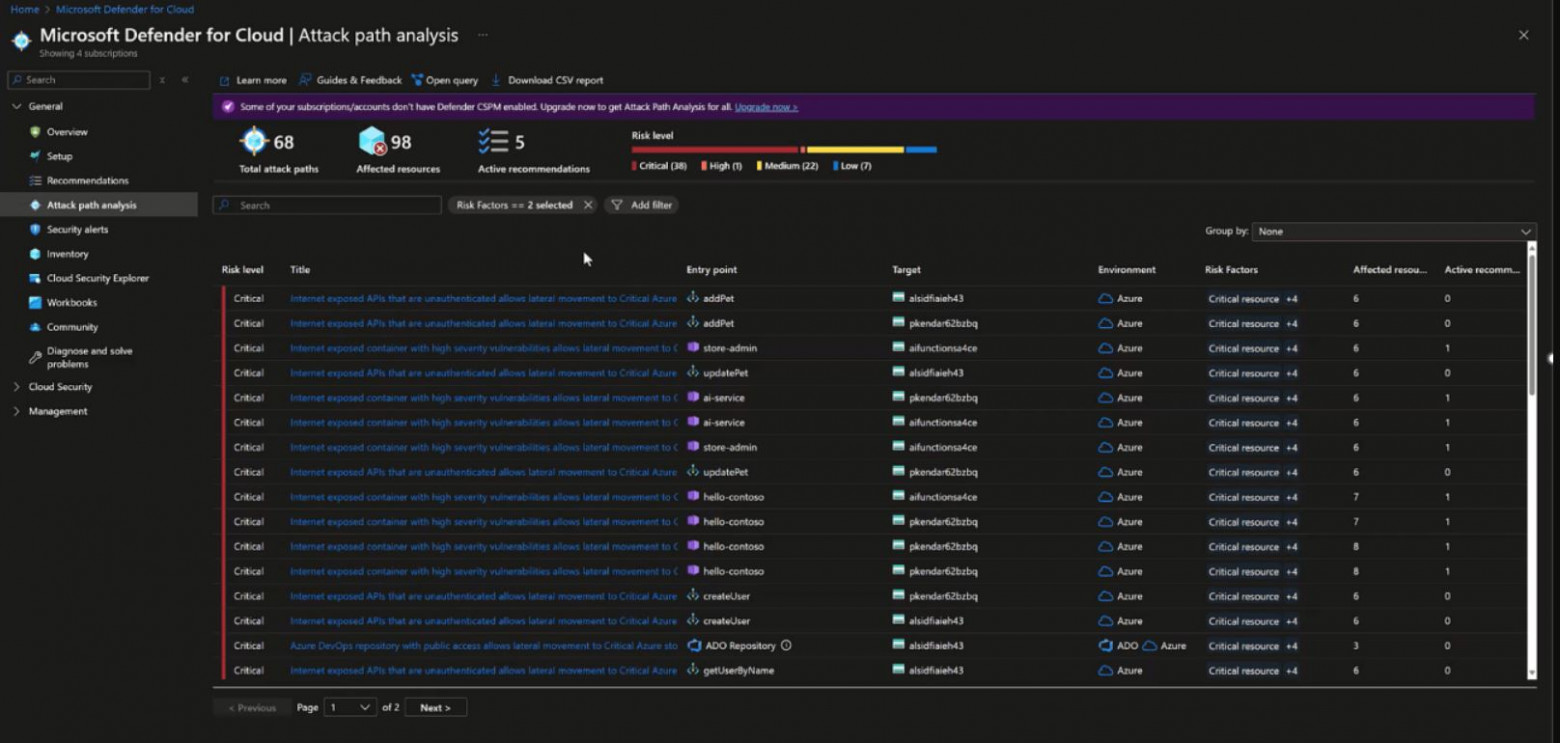The height and width of the screenshot is (743, 1560).
Task: Click the Next page button
Action: point(435,707)
